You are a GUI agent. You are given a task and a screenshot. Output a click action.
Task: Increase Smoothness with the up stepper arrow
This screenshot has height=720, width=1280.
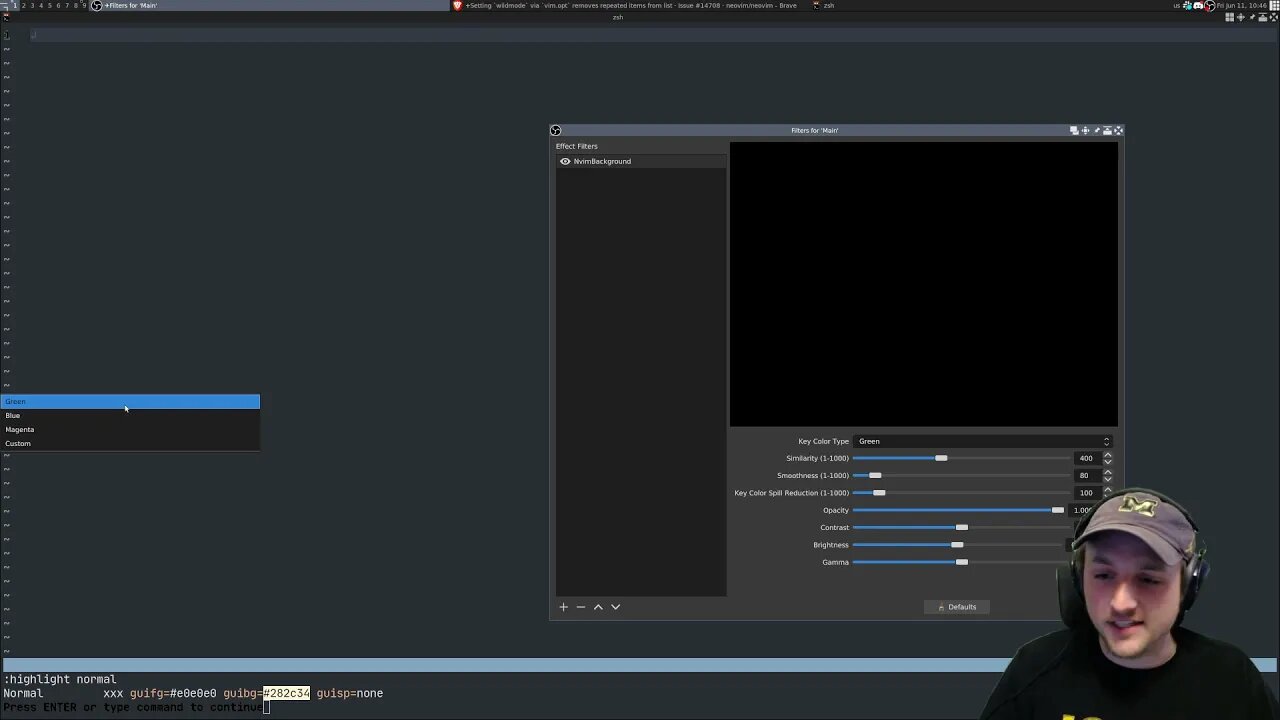click(x=1107, y=472)
